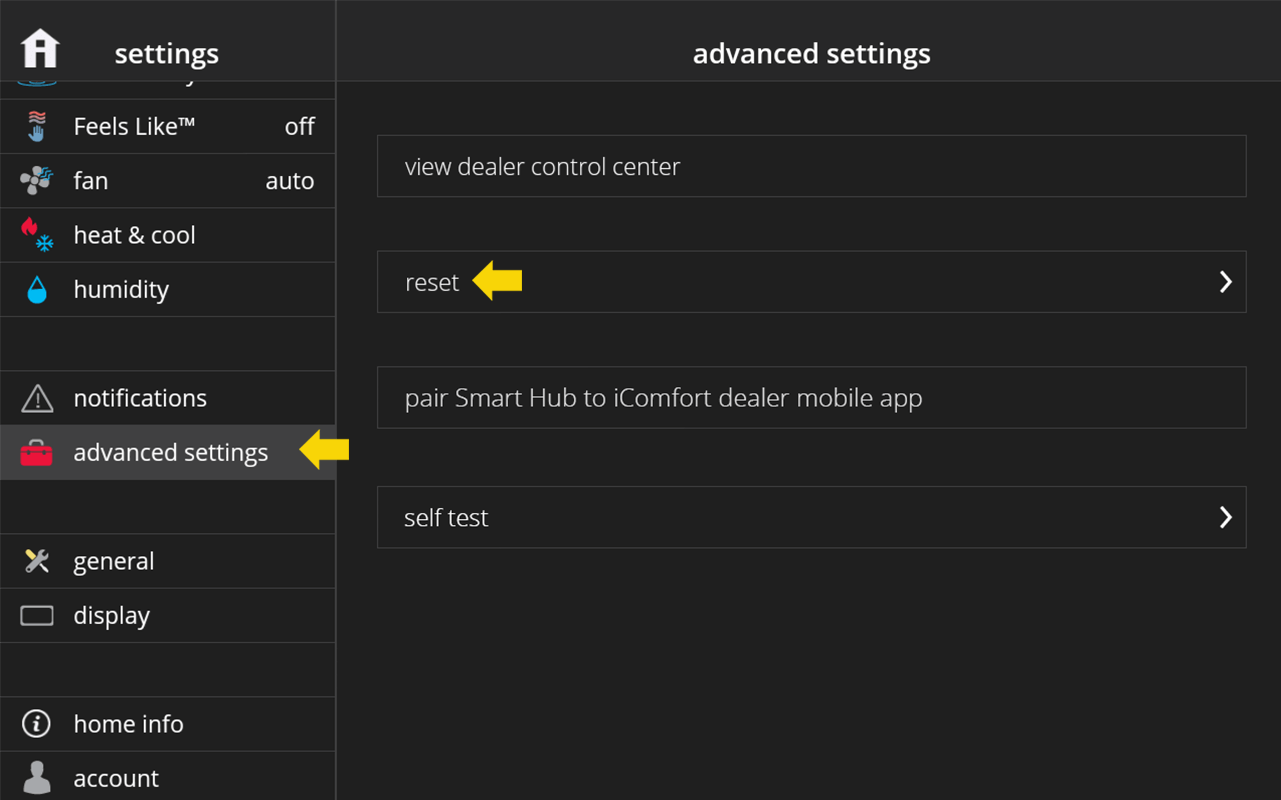Pair Smart Hub to iComfort dealer app
Image resolution: width=1281 pixels, height=800 pixels.
[x=811, y=397]
